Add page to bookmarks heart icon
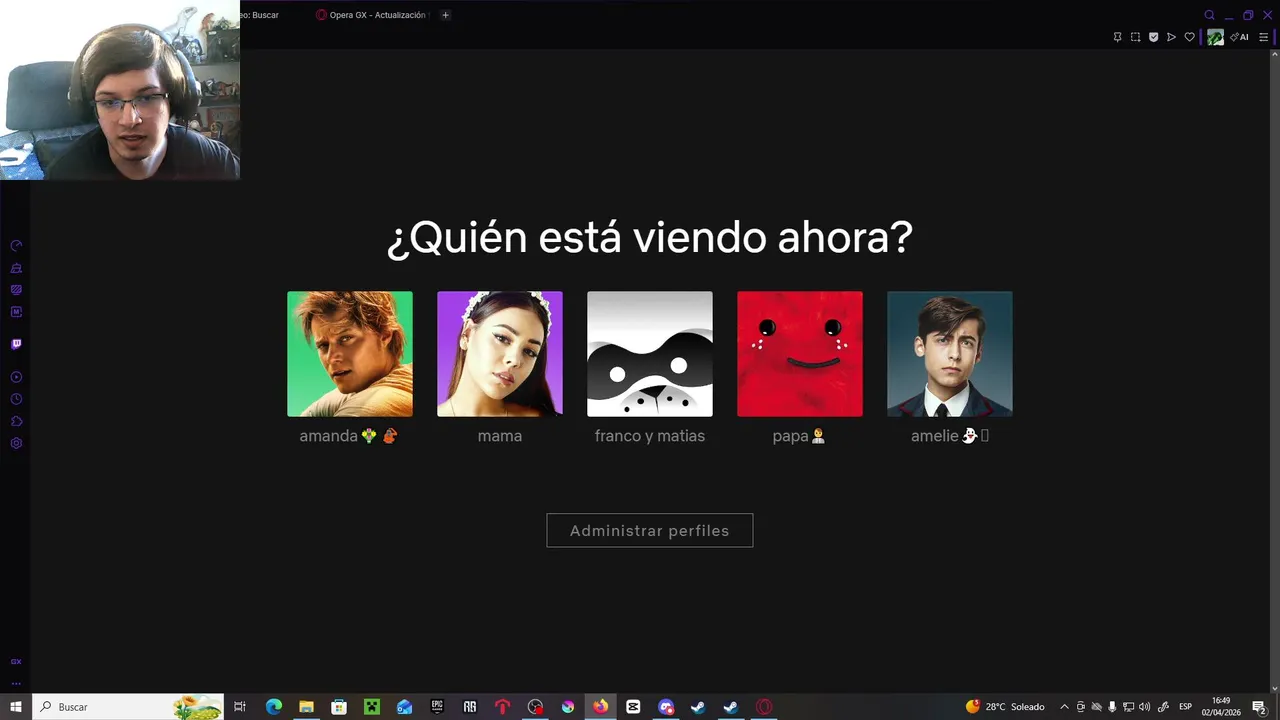This screenshot has height=720, width=1280. point(1189,37)
